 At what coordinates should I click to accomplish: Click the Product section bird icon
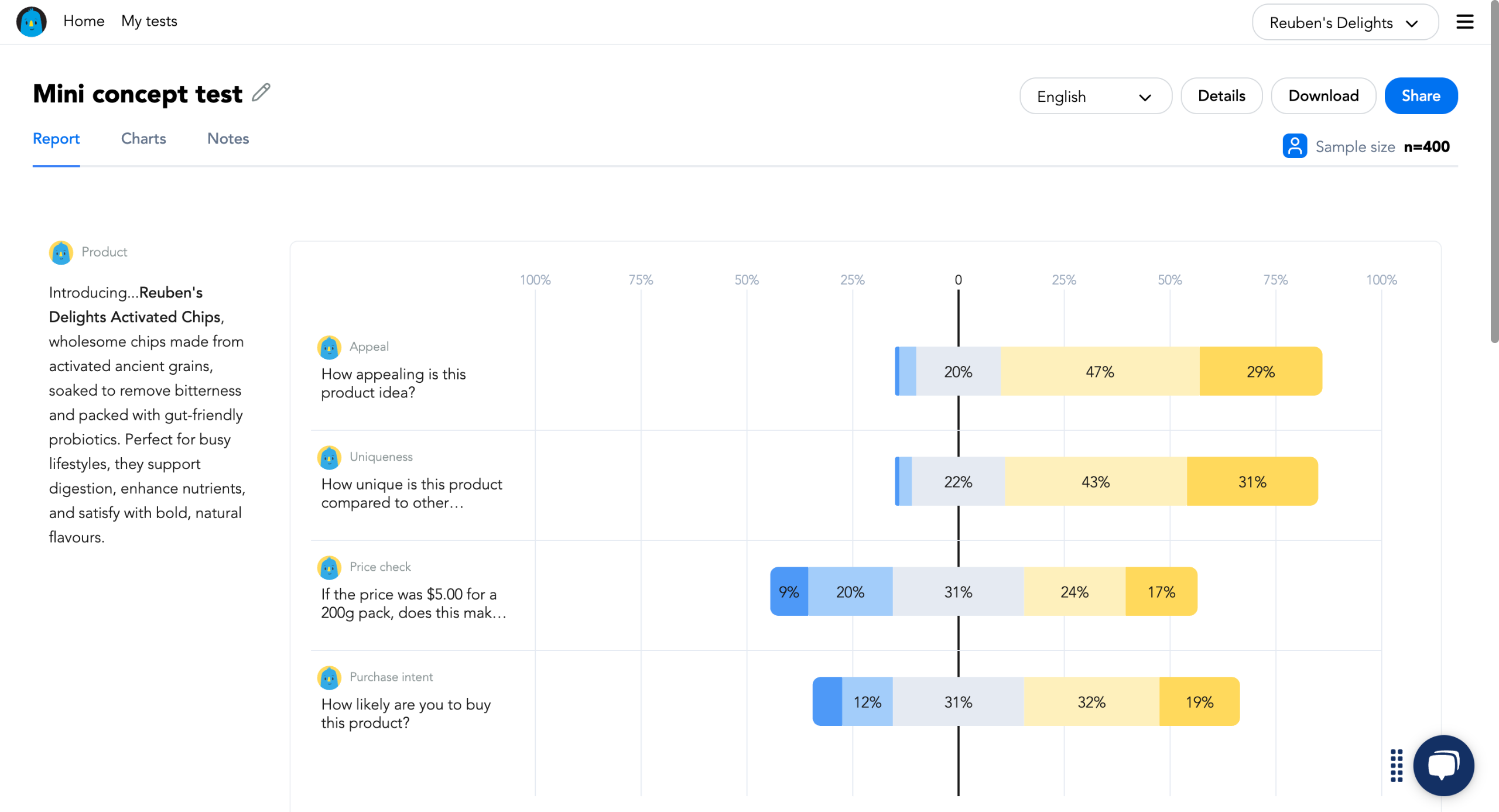(61, 252)
